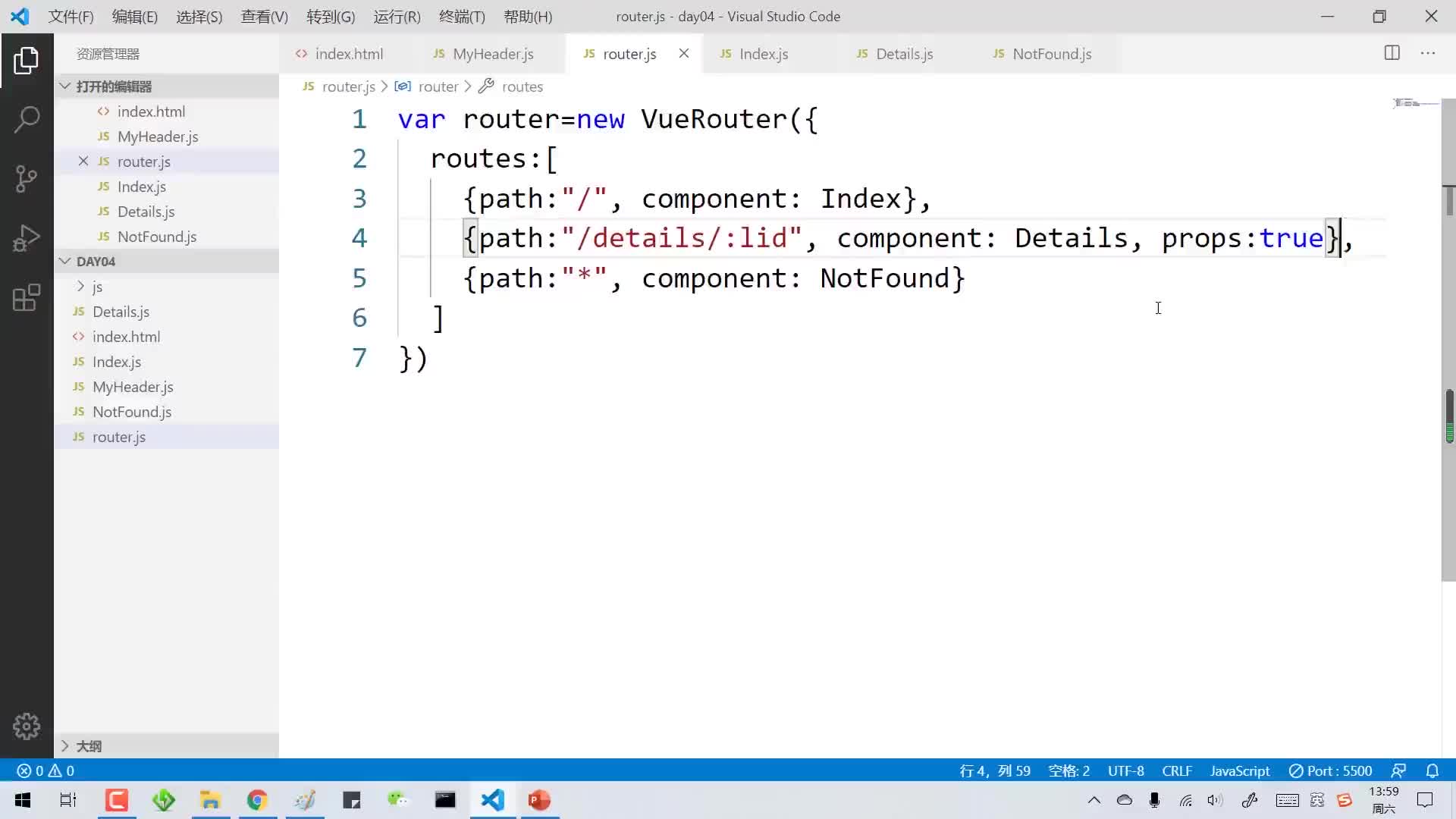Open the Terminal menu

click(x=462, y=17)
